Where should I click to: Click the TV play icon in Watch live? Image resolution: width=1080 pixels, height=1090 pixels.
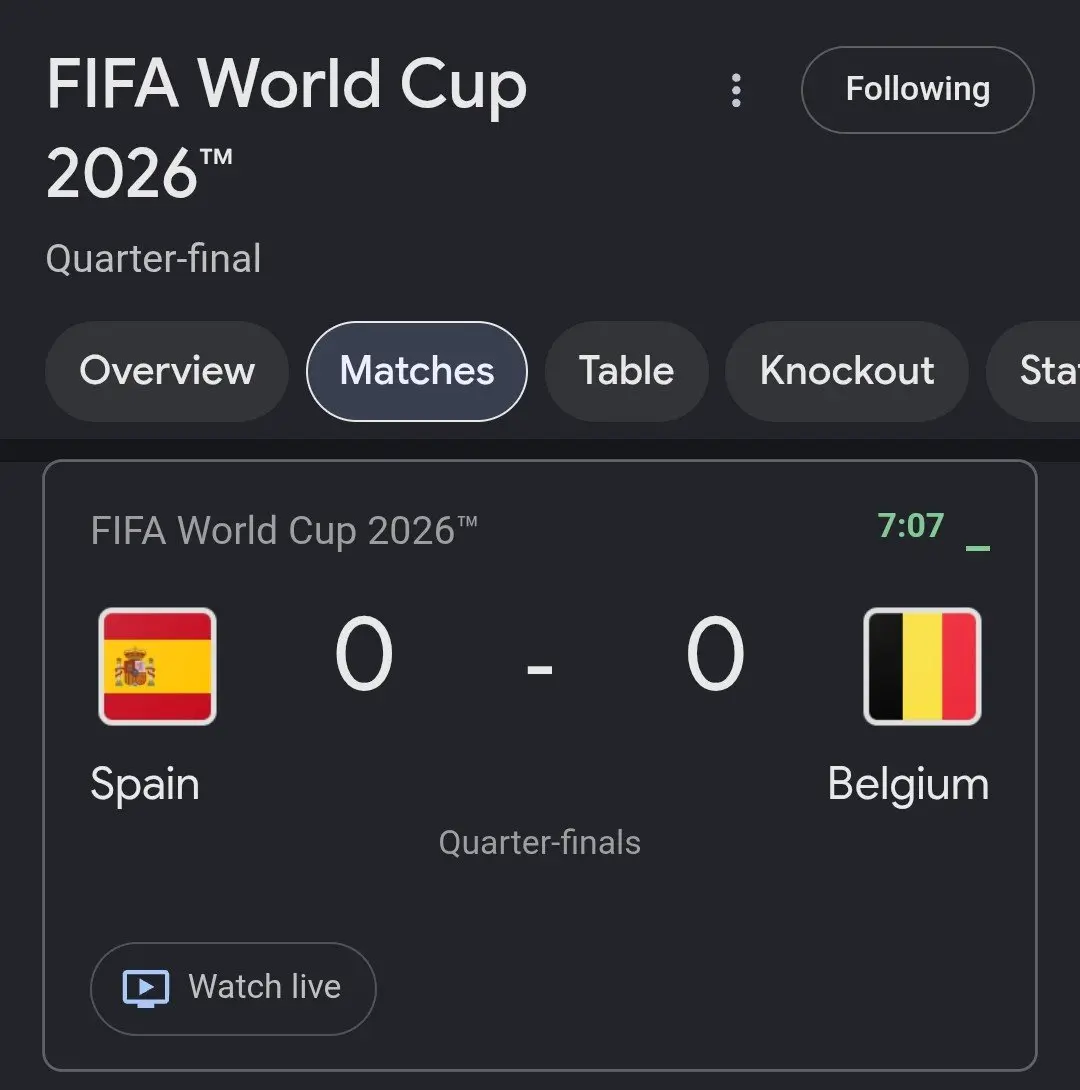coord(146,988)
